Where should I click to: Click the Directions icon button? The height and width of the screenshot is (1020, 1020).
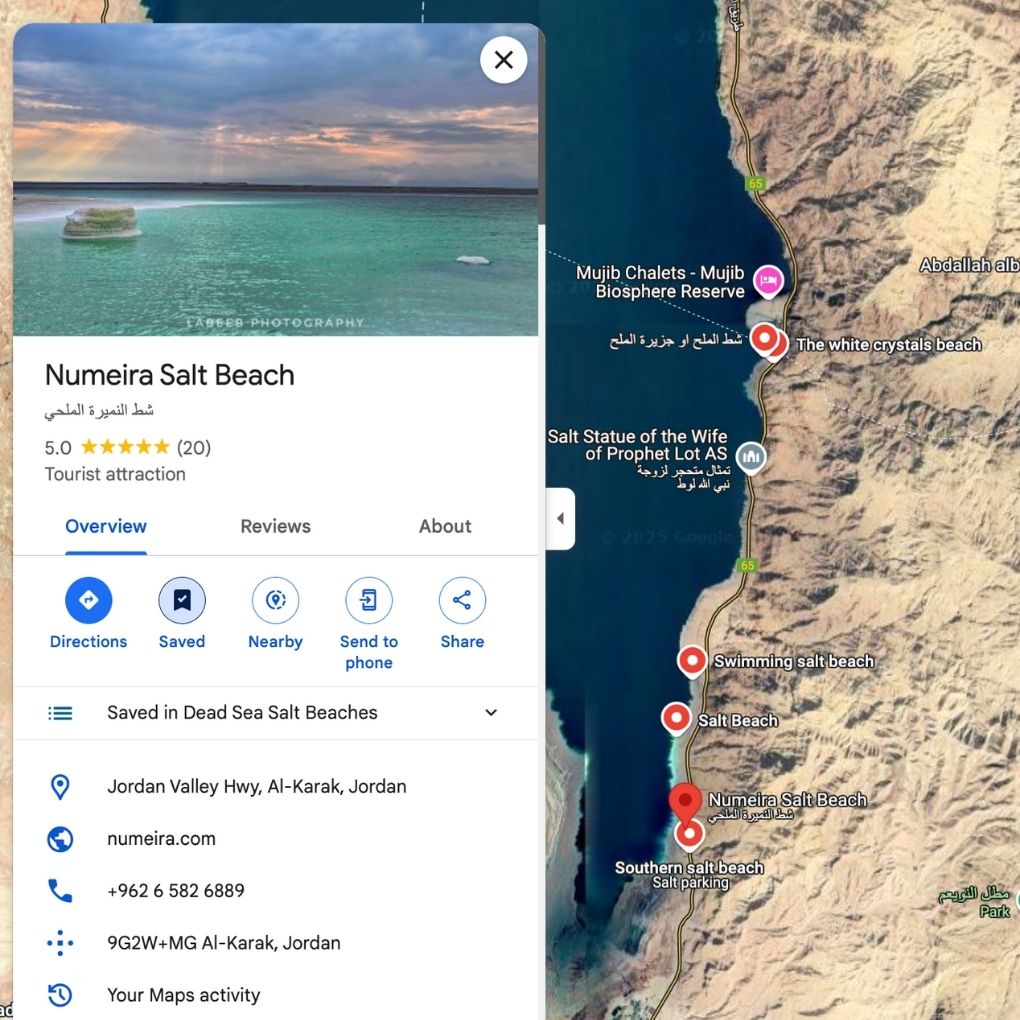88,600
